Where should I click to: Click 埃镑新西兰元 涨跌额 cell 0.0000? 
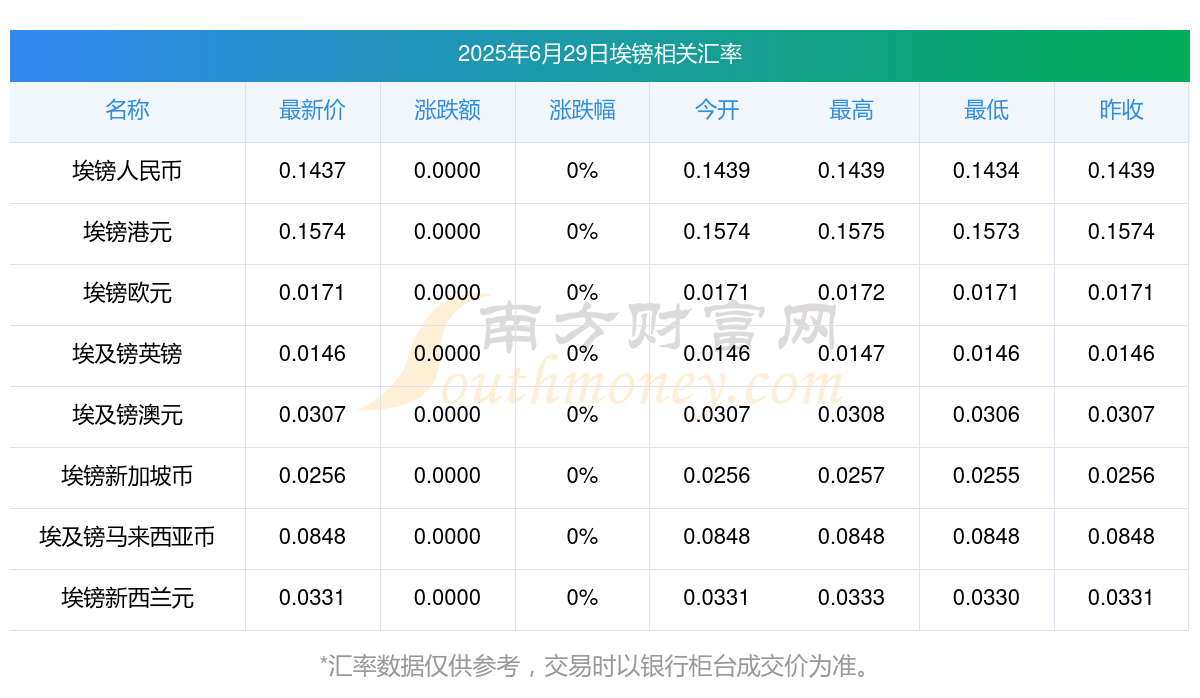pyautogui.click(x=447, y=598)
